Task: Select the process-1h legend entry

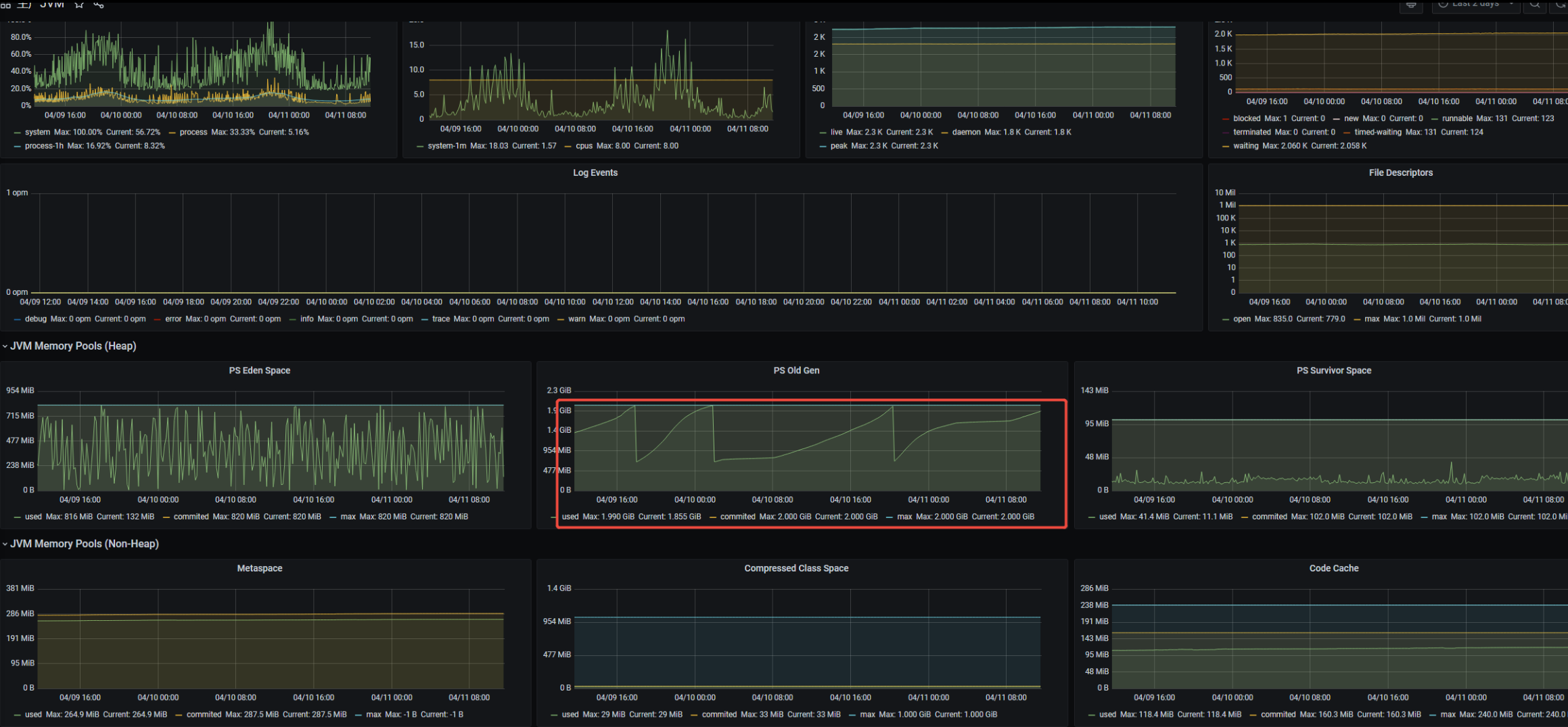Action: pyautogui.click(x=44, y=146)
